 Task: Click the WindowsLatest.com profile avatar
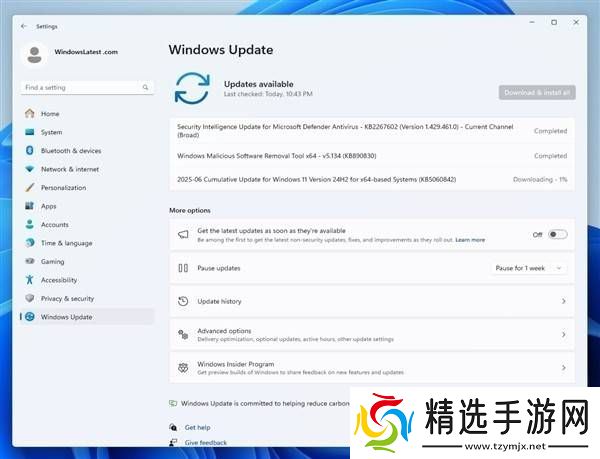[x=34, y=55]
